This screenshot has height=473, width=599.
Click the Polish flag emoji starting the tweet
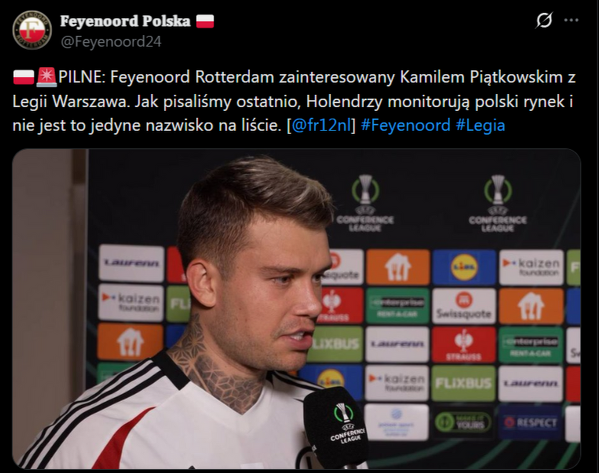coord(24,77)
